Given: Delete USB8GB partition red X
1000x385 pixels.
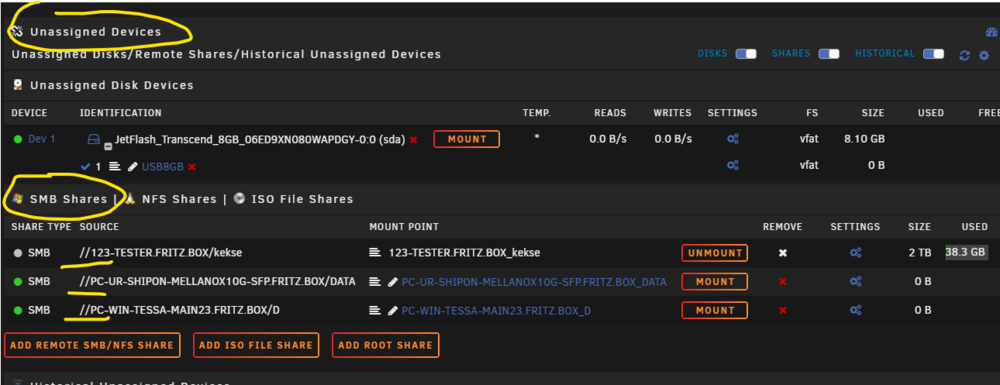Looking at the screenshot, I should coord(191,166).
